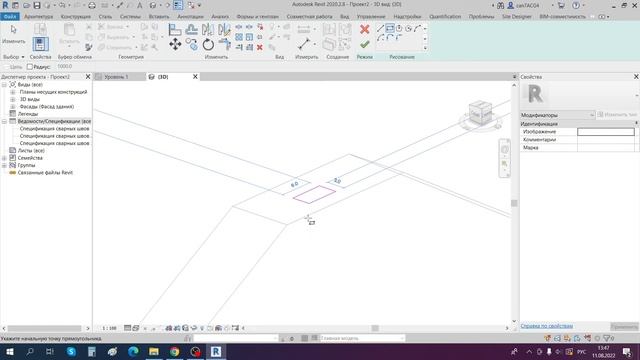Image resolution: width=640 pixels, height=360 pixels.
Task: Activate the Copy tool
Action: point(191,44)
